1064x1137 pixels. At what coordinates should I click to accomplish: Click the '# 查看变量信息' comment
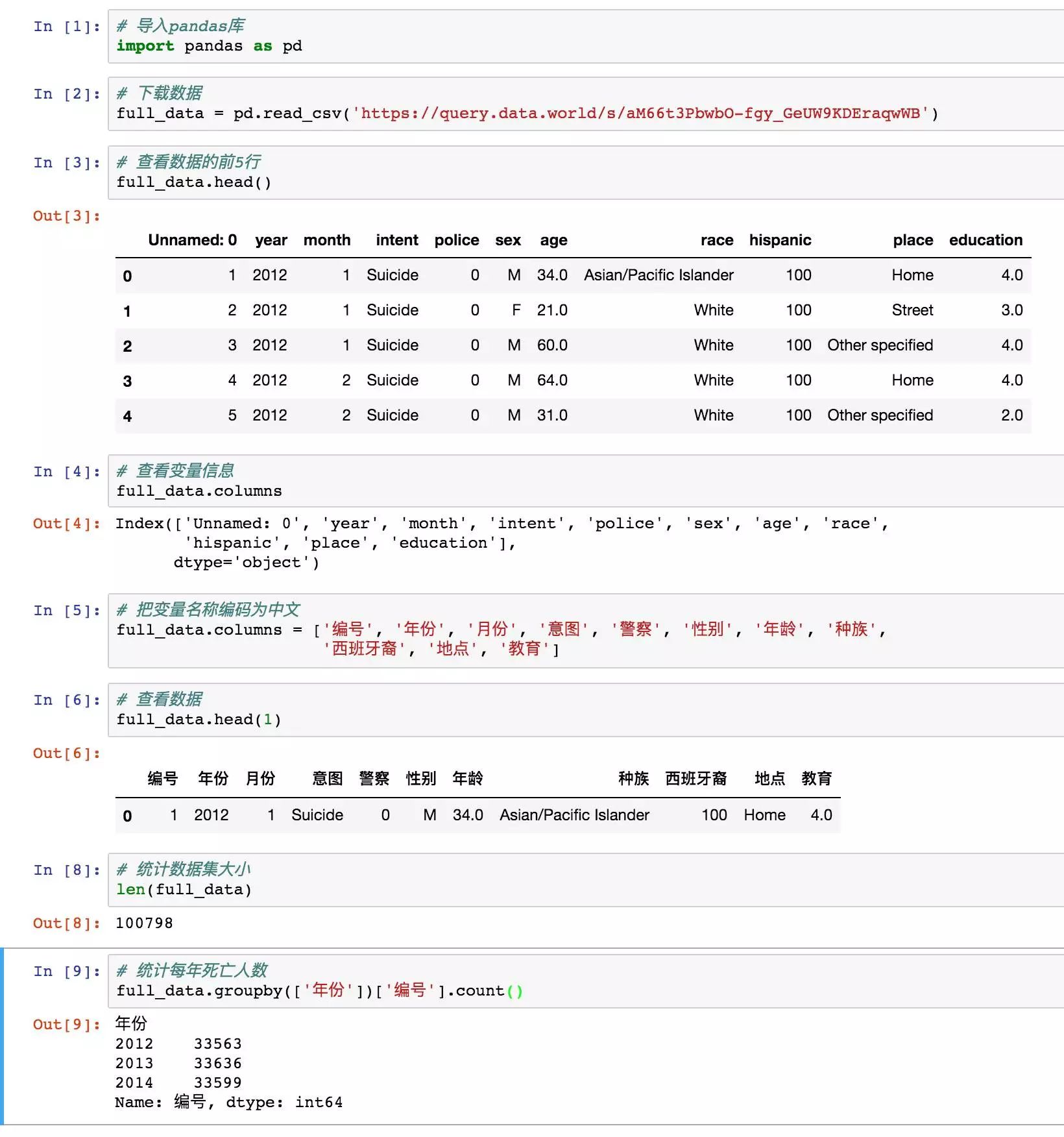click(x=175, y=471)
